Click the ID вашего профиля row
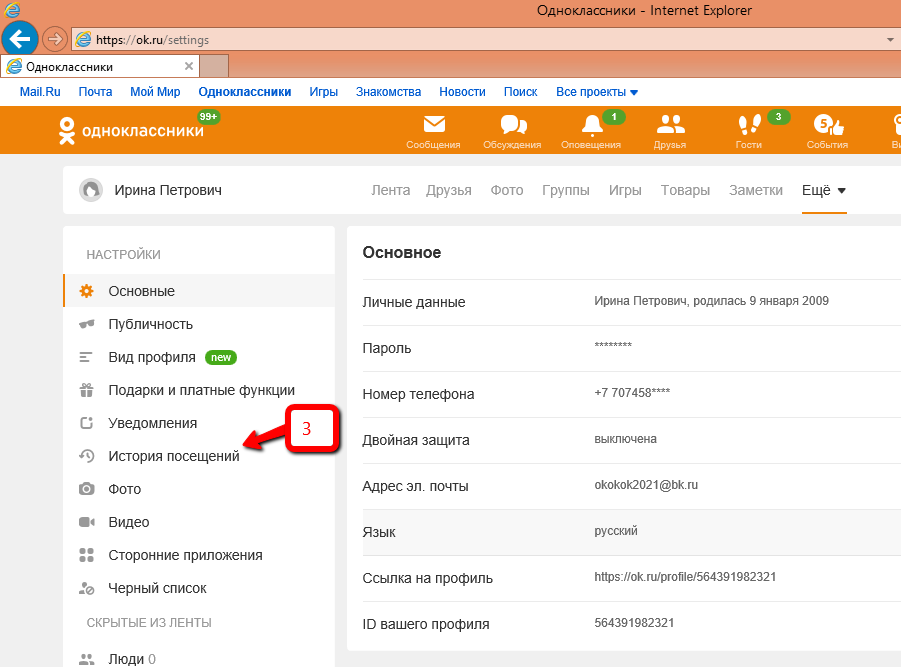This screenshot has width=901, height=667. tap(632, 624)
